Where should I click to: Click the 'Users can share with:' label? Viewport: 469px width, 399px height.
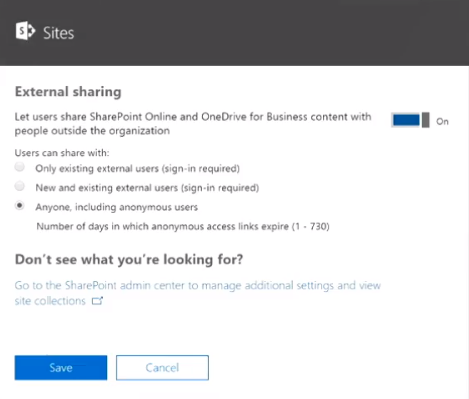(x=62, y=153)
